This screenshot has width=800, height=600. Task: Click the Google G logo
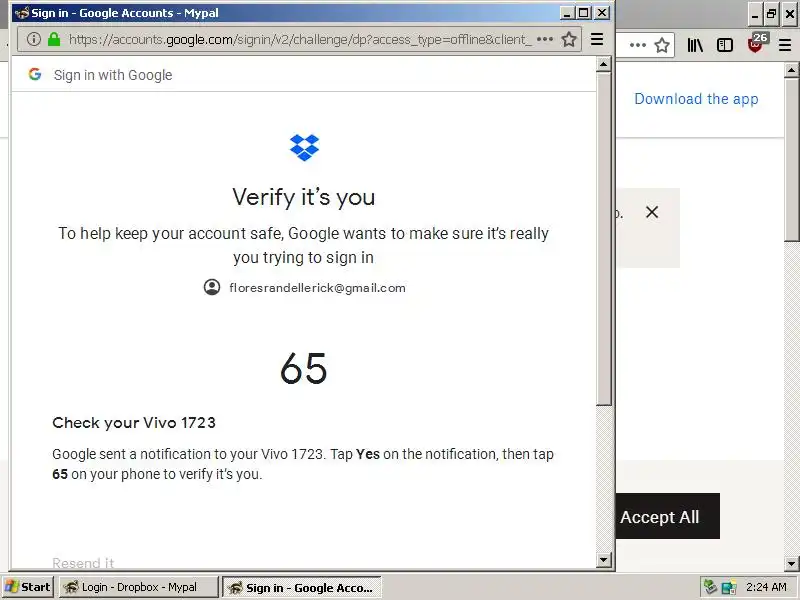point(35,74)
